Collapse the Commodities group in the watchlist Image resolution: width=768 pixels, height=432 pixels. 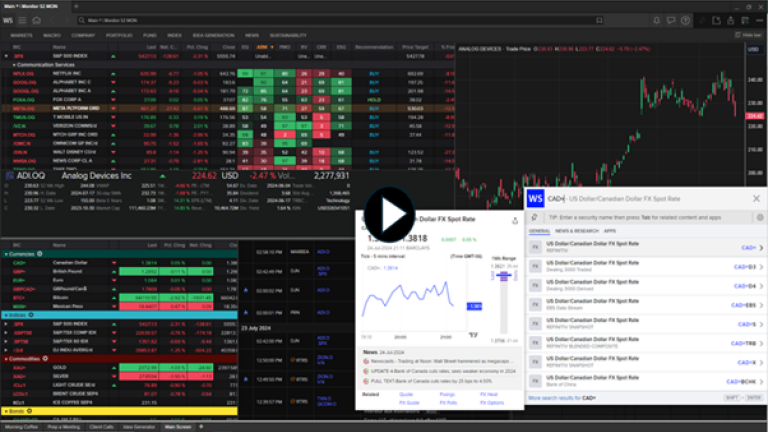pyautogui.click(x=6, y=357)
